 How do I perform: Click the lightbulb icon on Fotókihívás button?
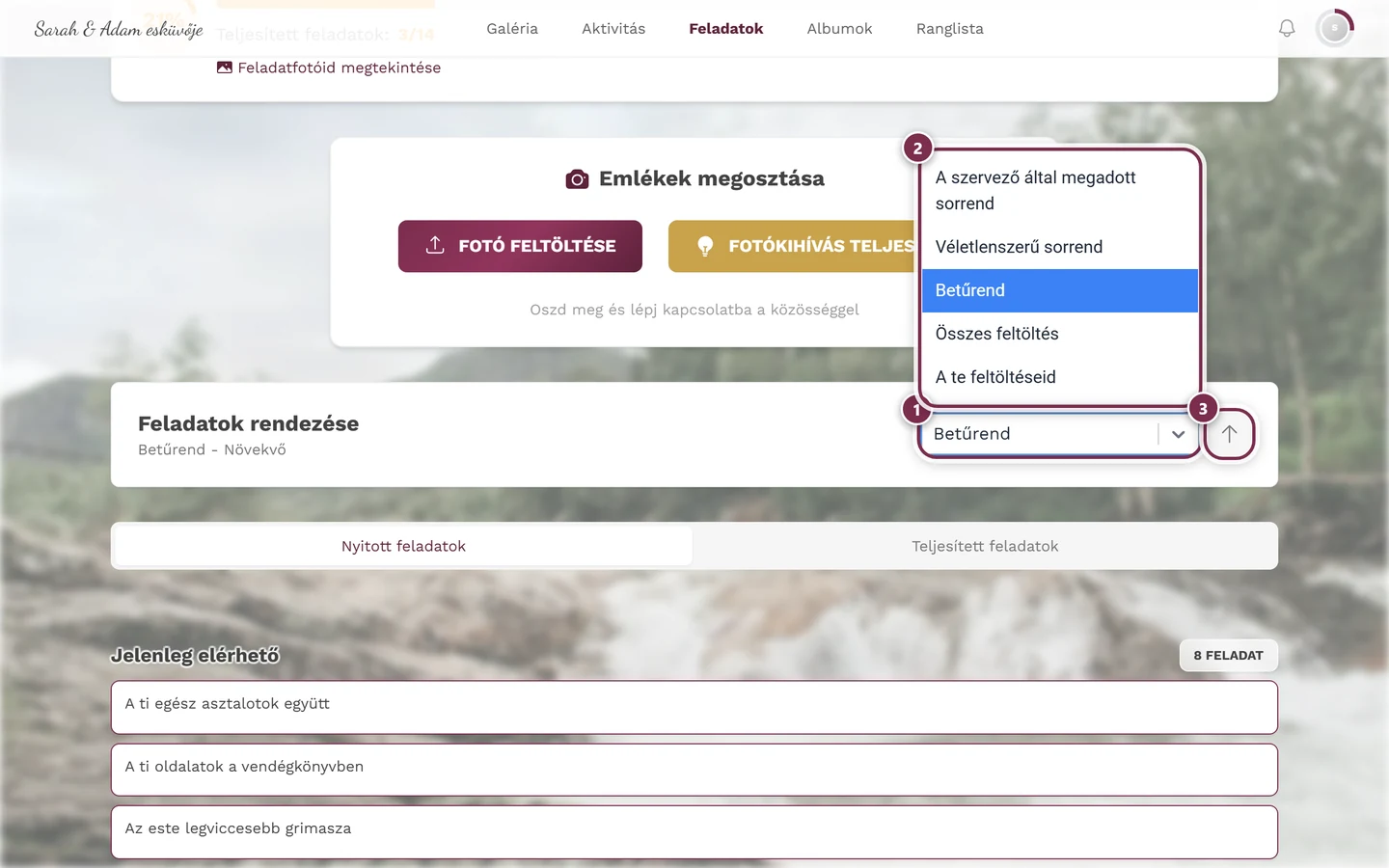click(x=705, y=246)
